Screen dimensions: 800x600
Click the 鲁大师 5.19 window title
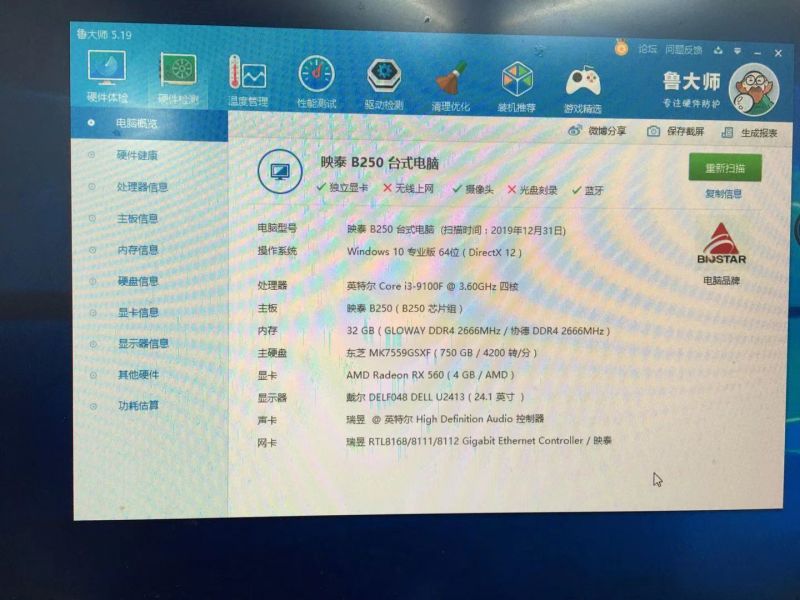pyautogui.click(x=104, y=34)
